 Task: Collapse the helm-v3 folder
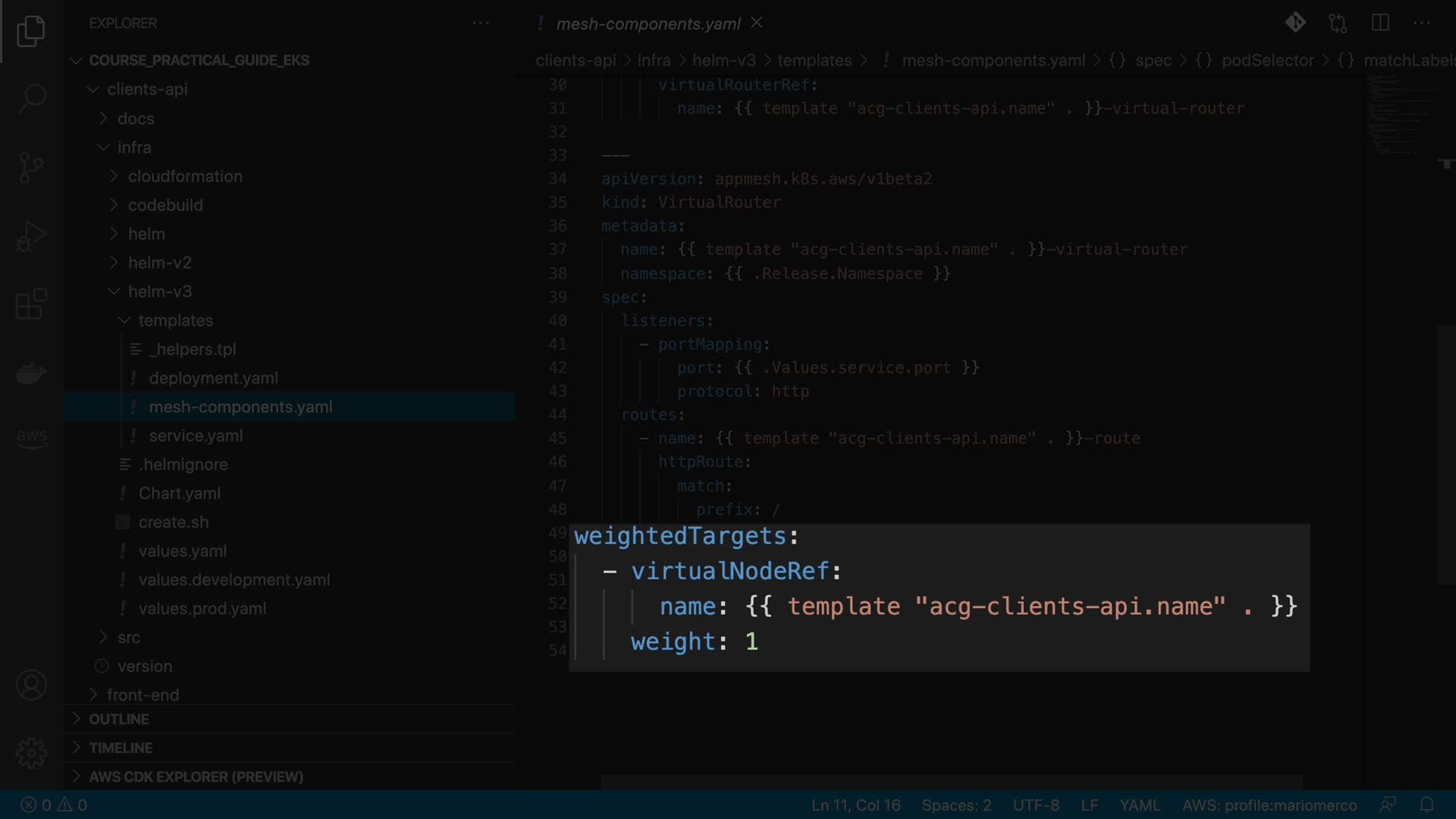point(159,291)
